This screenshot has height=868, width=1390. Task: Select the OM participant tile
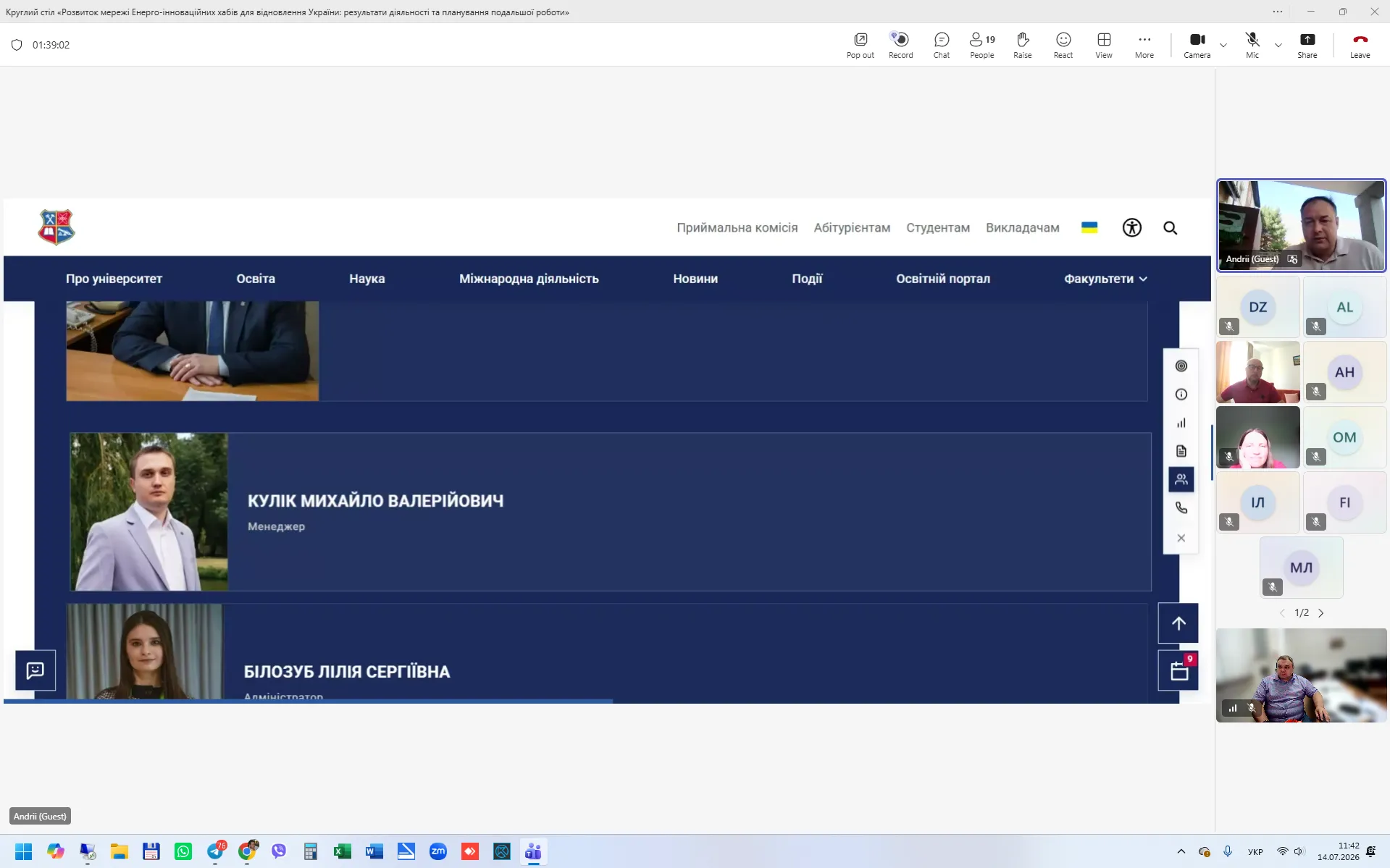tap(1344, 437)
